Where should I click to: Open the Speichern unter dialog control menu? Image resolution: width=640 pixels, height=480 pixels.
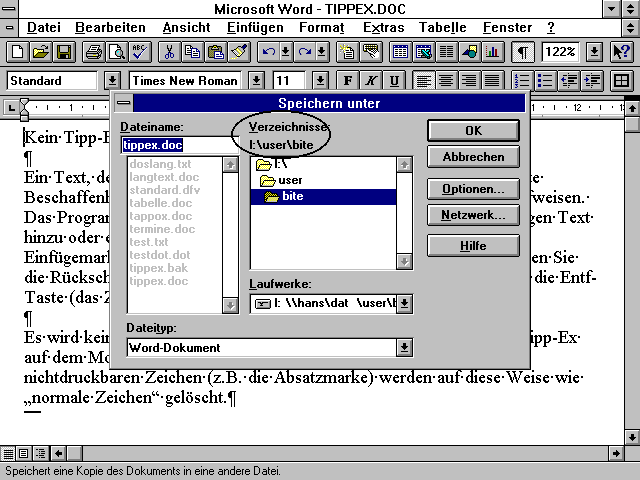pos(124,102)
